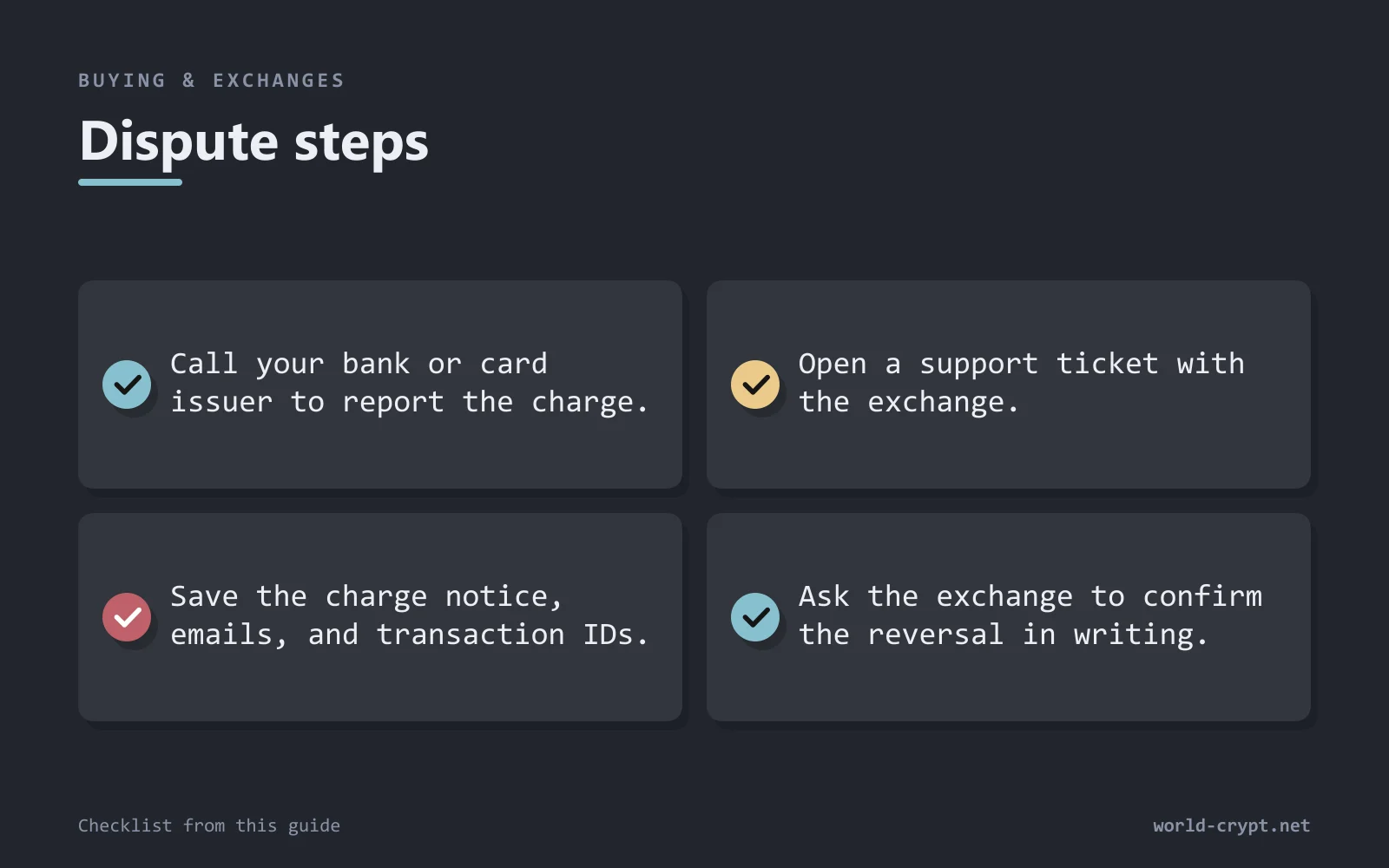
Task: Click the yellow checkmark beside Open a support ticket
Action: [x=755, y=385]
